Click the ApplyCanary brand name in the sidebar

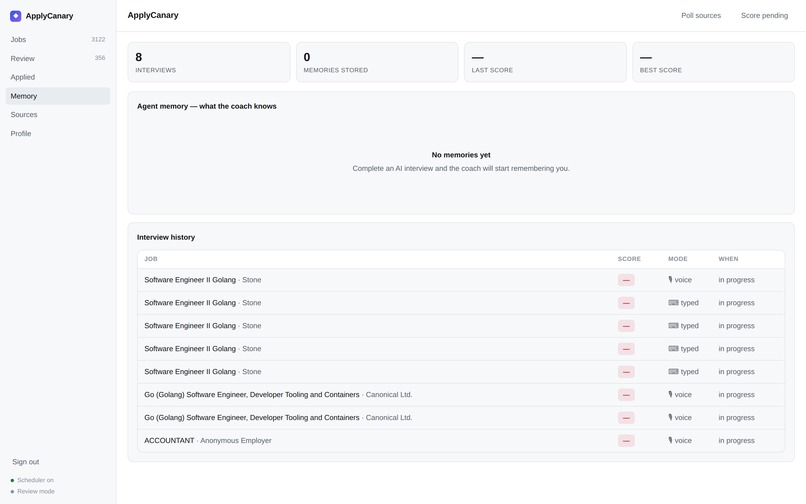pos(49,16)
